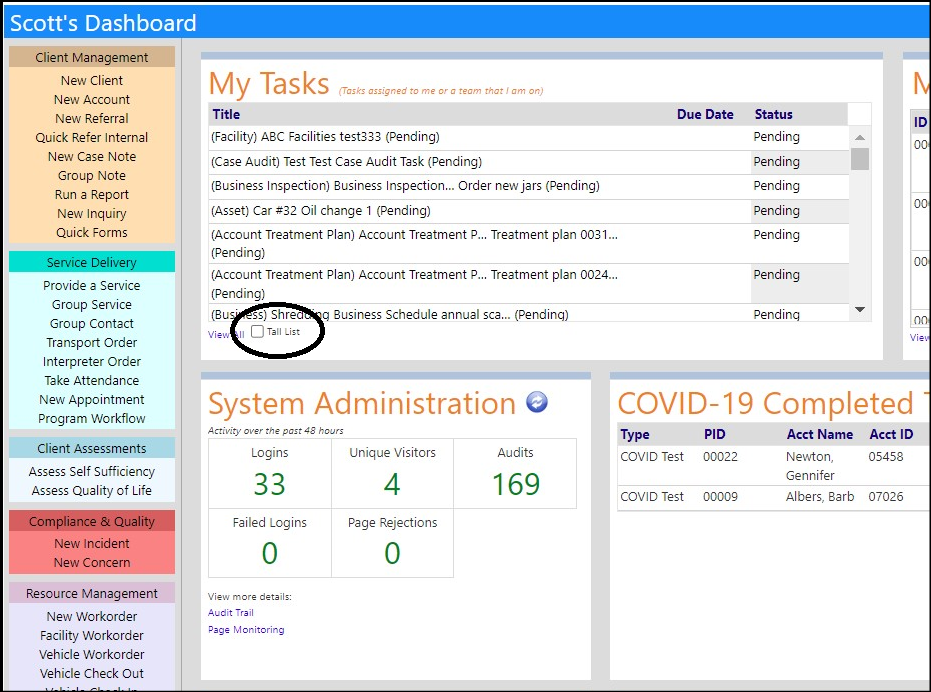Click the Page Rejections count
Image resolution: width=931 pixels, height=692 pixels.
click(x=392, y=553)
